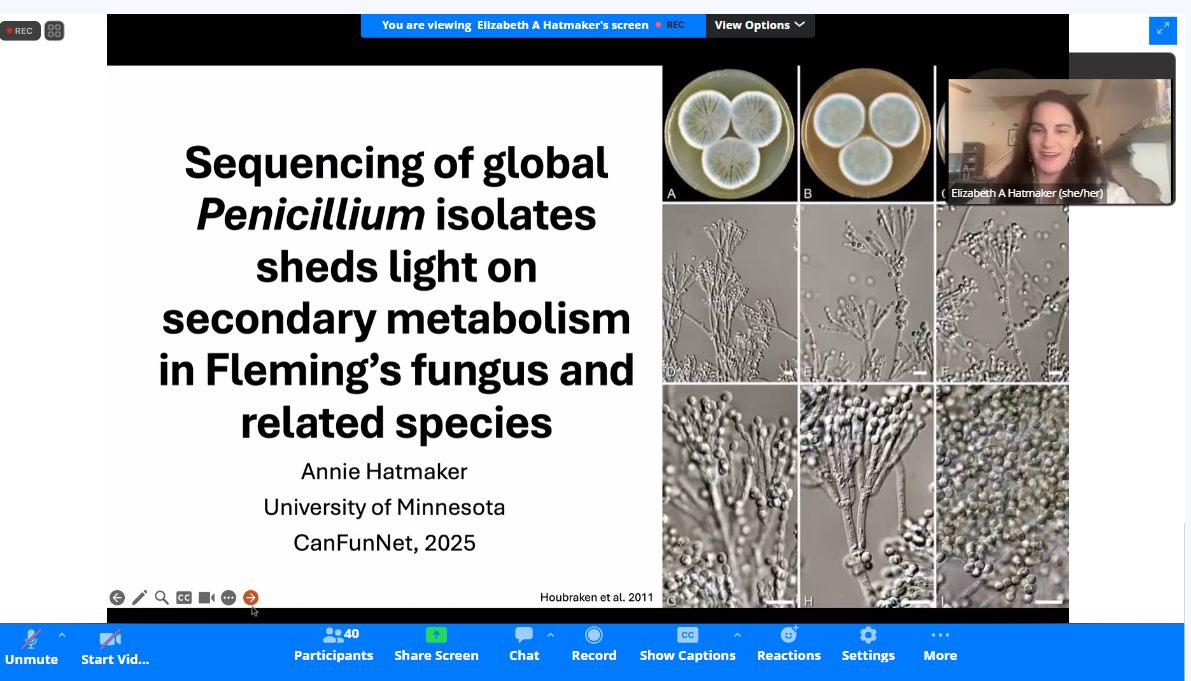Open the More menu in toolbar

(x=940, y=643)
